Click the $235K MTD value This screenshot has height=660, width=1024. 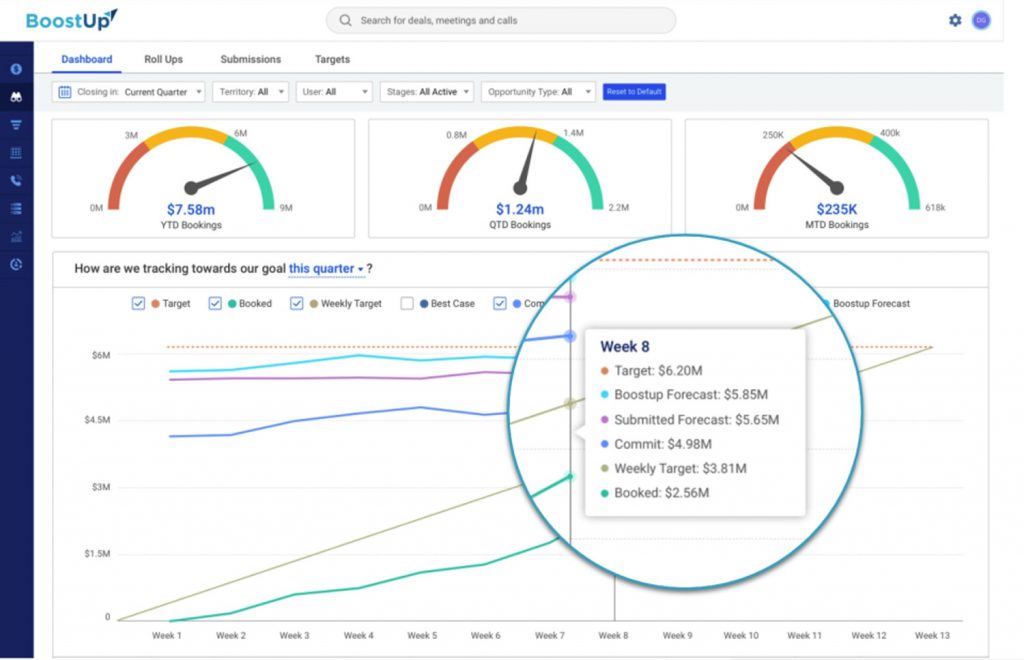click(x=837, y=210)
